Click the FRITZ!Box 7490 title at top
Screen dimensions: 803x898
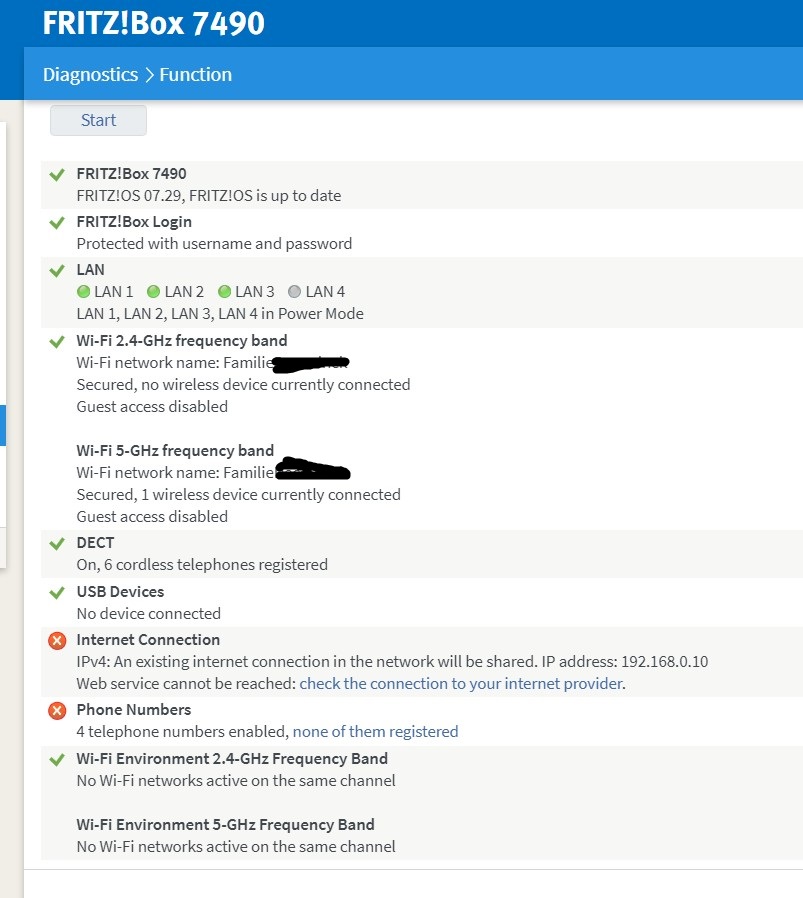tap(153, 23)
